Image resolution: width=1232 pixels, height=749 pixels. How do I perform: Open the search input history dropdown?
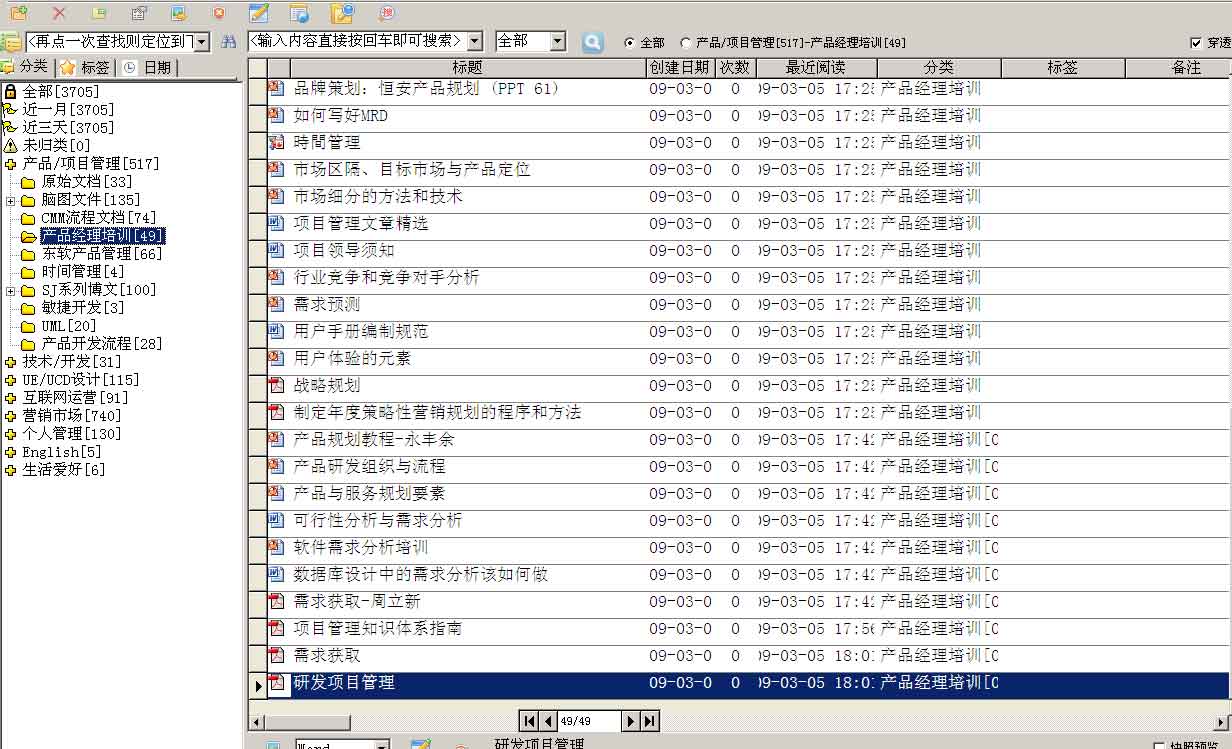(474, 42)
